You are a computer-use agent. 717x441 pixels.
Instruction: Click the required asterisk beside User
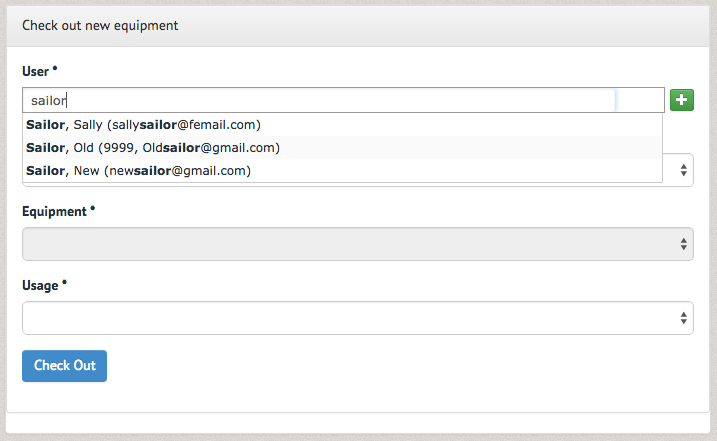[x=55, y=69]
